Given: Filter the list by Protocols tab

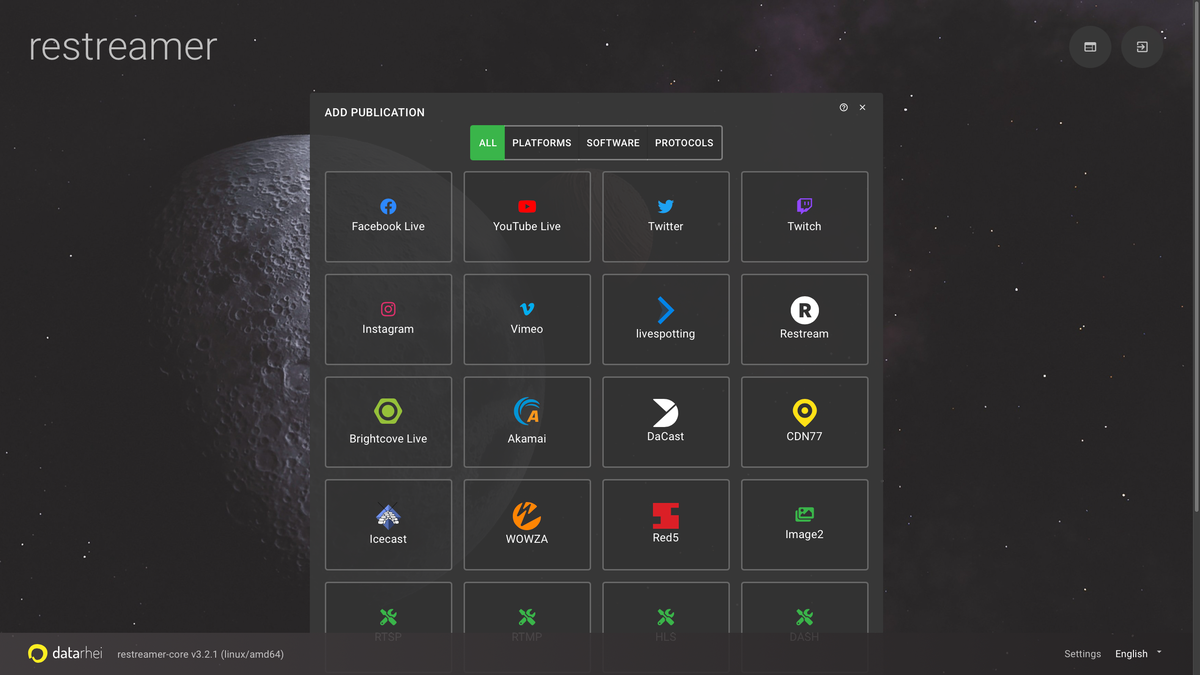Looking at the screenshot, I should pos(684,143).
